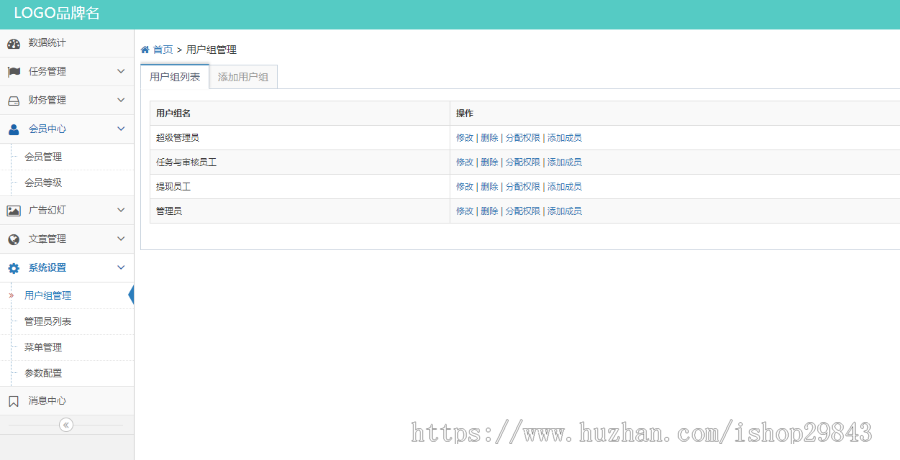
Task: Click 修改 for 超级管理员
Action: point(464,138)
